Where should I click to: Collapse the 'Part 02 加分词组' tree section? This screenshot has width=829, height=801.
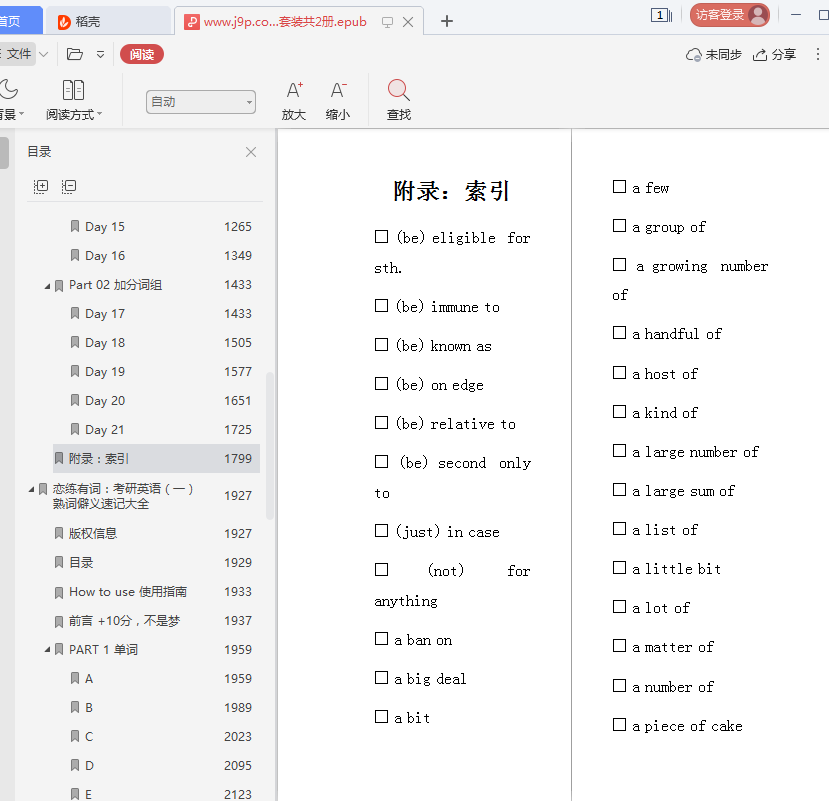pos(47,286)
